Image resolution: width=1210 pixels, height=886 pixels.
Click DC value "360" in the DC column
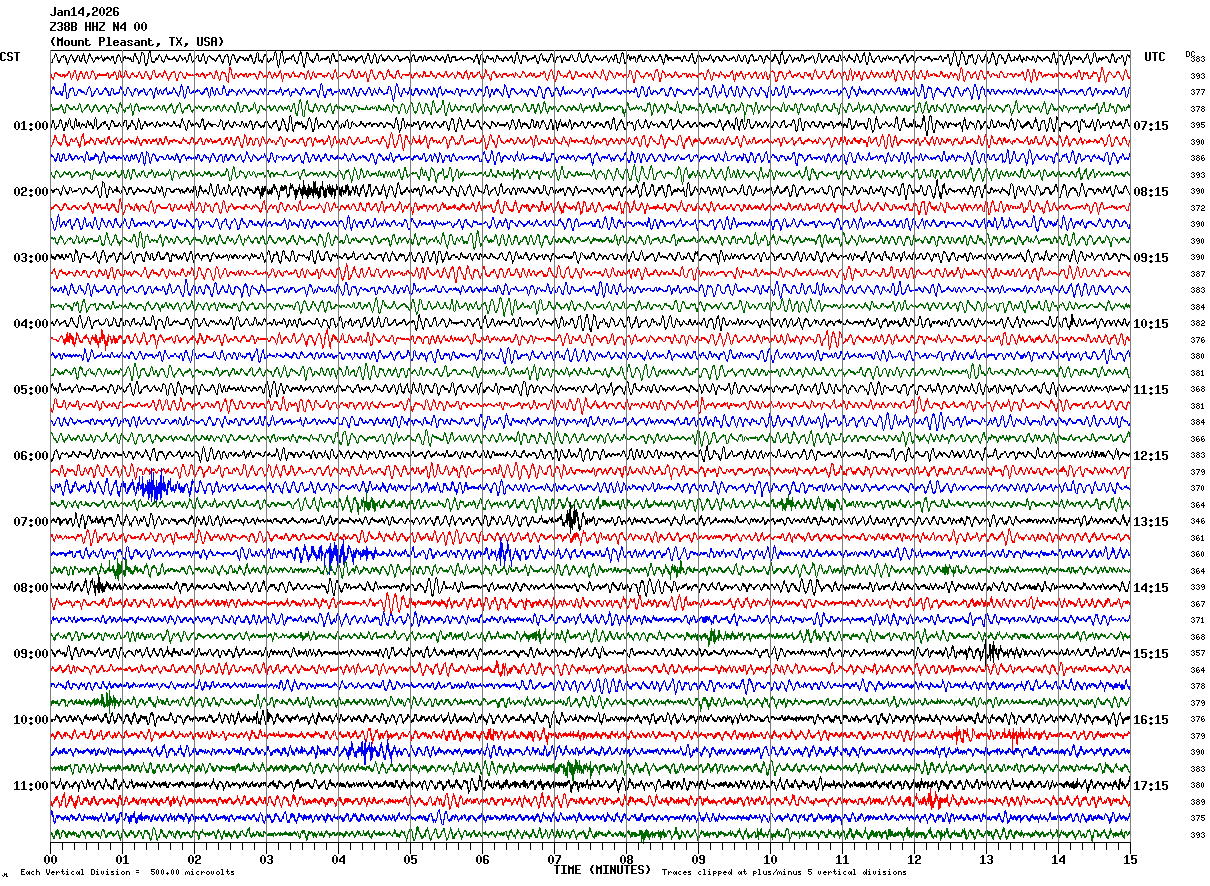point(1197,555)
